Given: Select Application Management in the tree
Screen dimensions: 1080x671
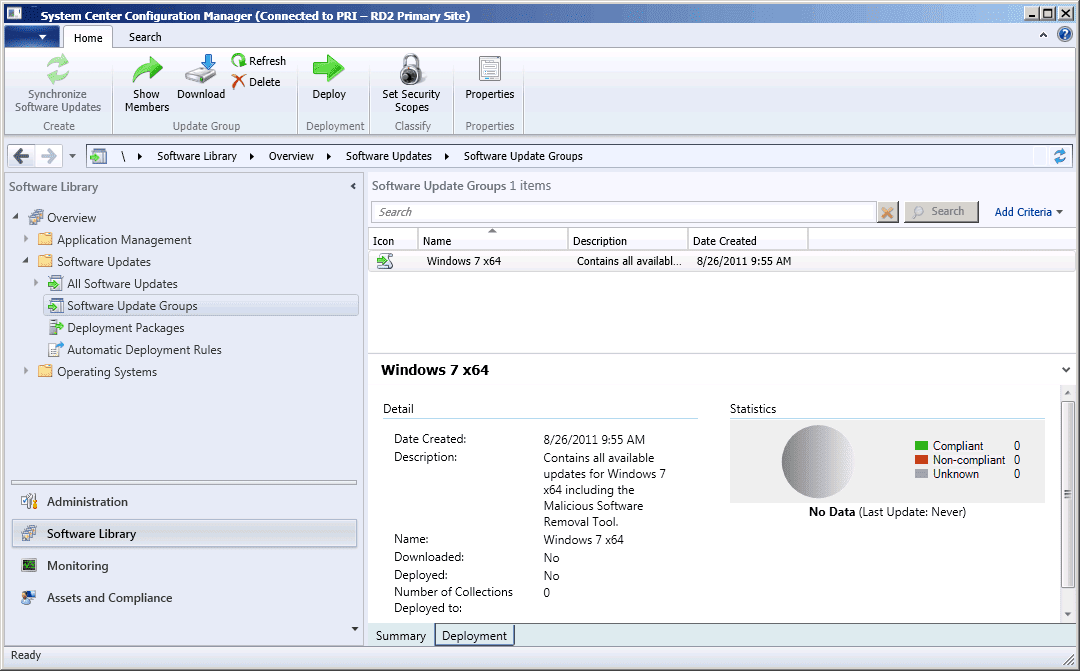Looking at the screenshot, I should [x=124, y=240].
